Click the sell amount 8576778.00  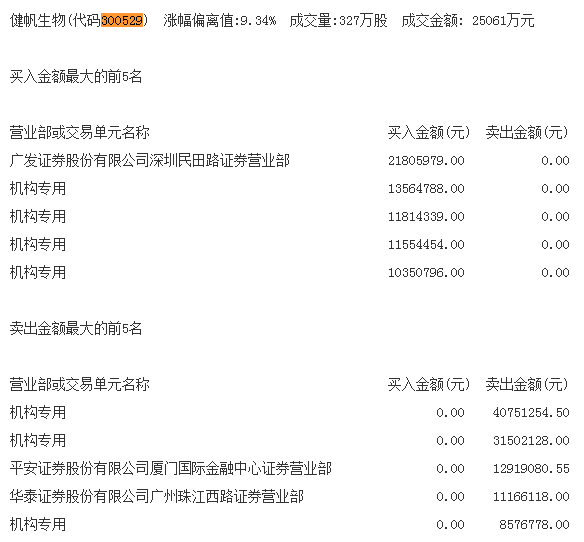pyautogui.click(x=534, y=524)
